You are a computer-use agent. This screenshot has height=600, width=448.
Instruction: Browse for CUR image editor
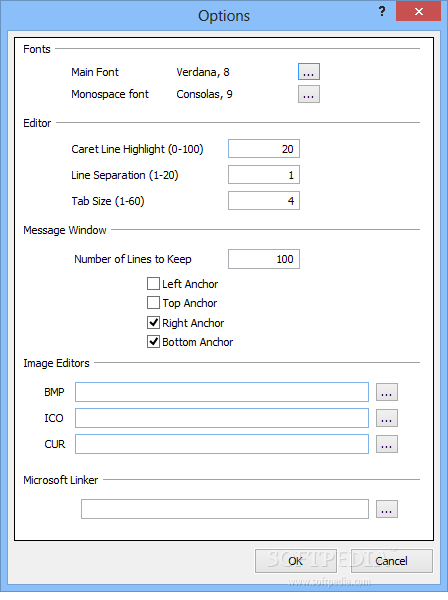387,444
